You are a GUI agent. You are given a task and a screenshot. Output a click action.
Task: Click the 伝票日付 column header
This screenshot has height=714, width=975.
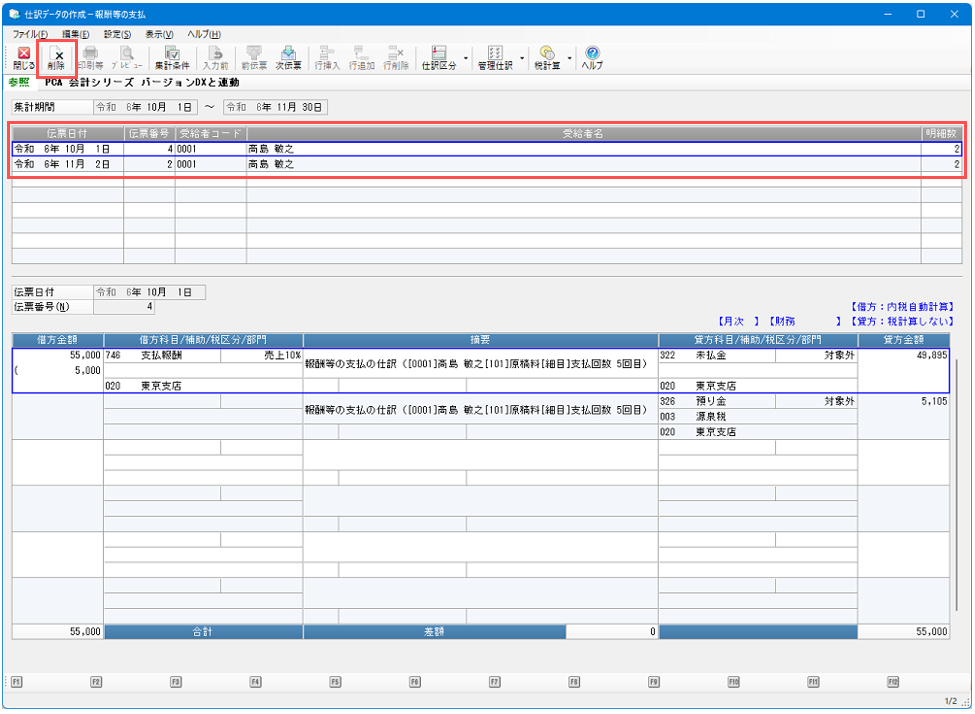(68, 134)
